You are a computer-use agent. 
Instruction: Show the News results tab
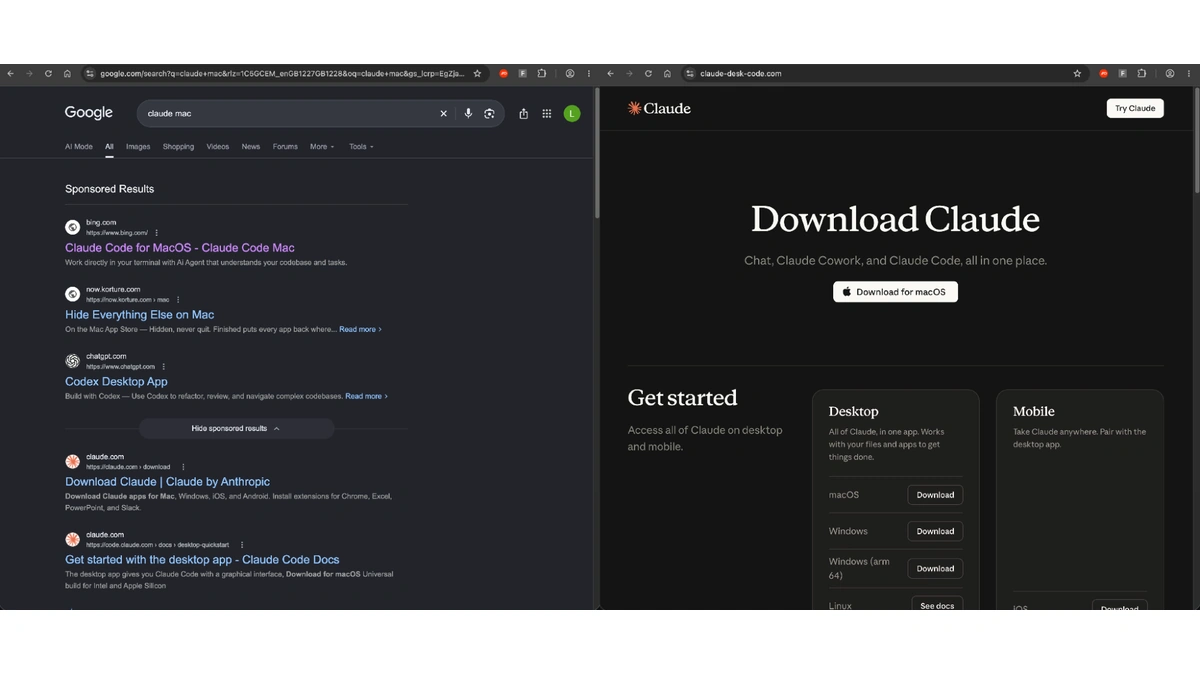[x=251, y=147]
